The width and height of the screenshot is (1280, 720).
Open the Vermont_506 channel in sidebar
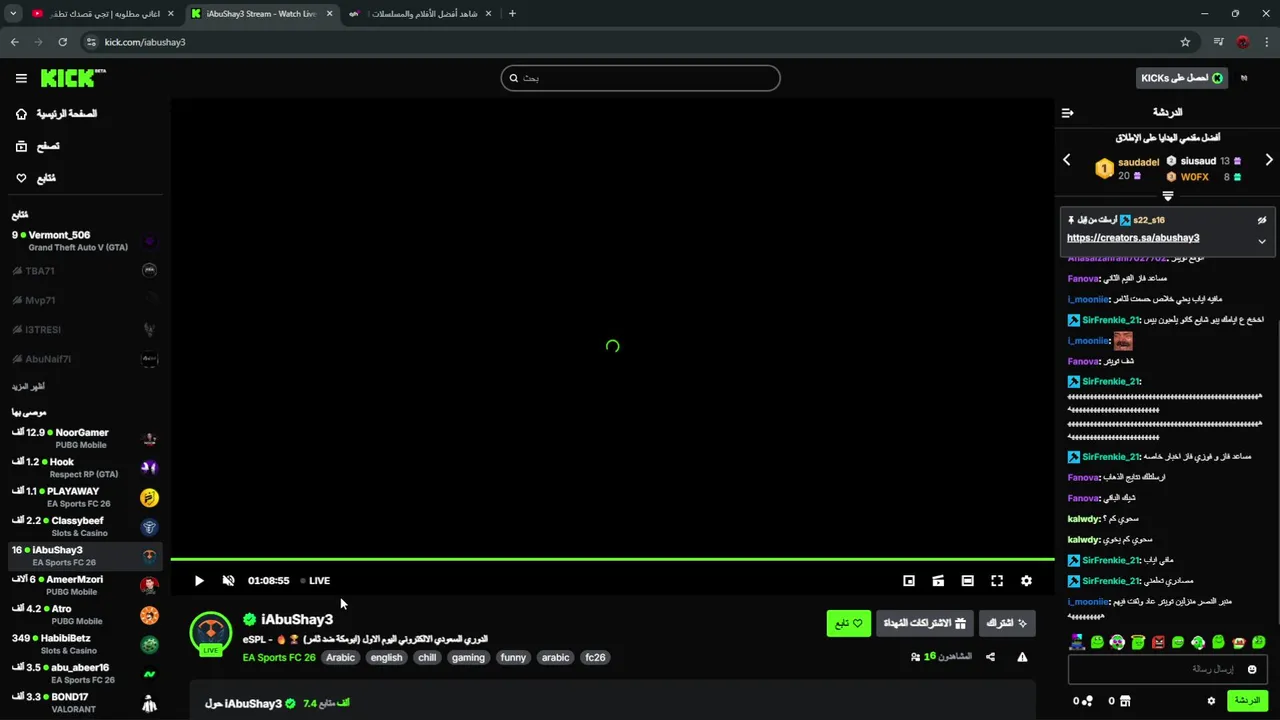point(84,241)
